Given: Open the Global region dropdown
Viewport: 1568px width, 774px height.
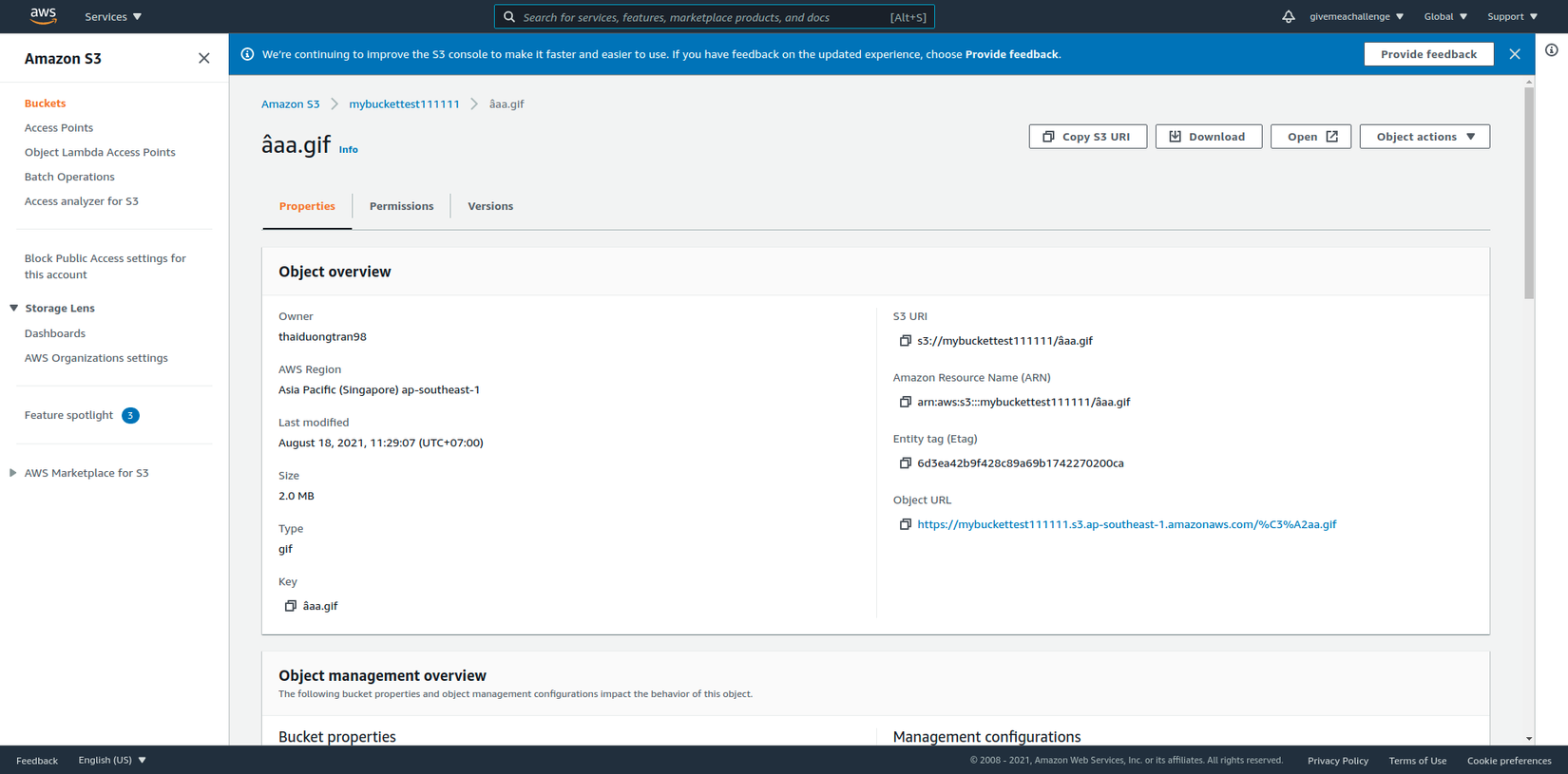Looking at the screenshot, I should (x=1445, y=16).
